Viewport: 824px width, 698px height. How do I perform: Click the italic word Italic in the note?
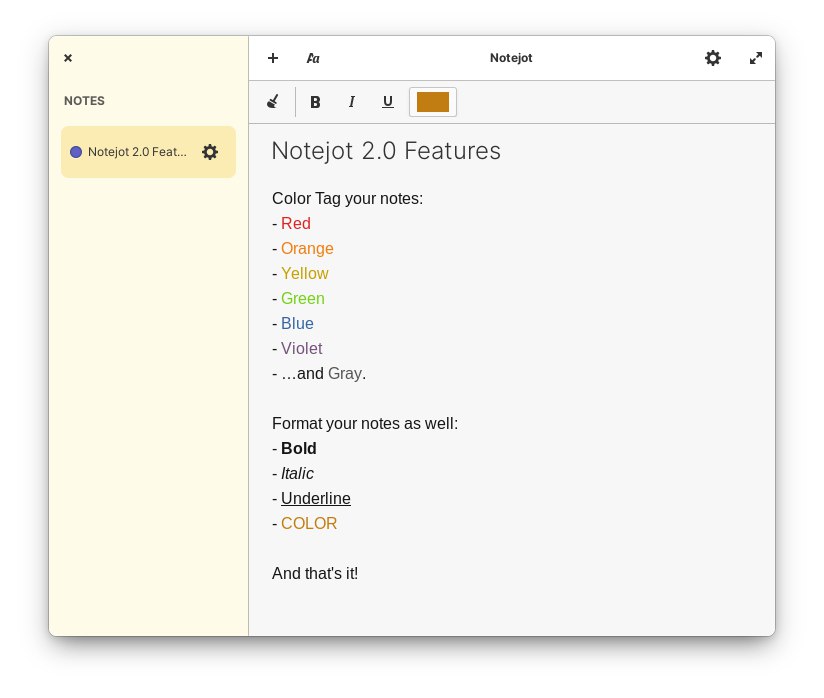pyautogui.click(x=297, y=474)
